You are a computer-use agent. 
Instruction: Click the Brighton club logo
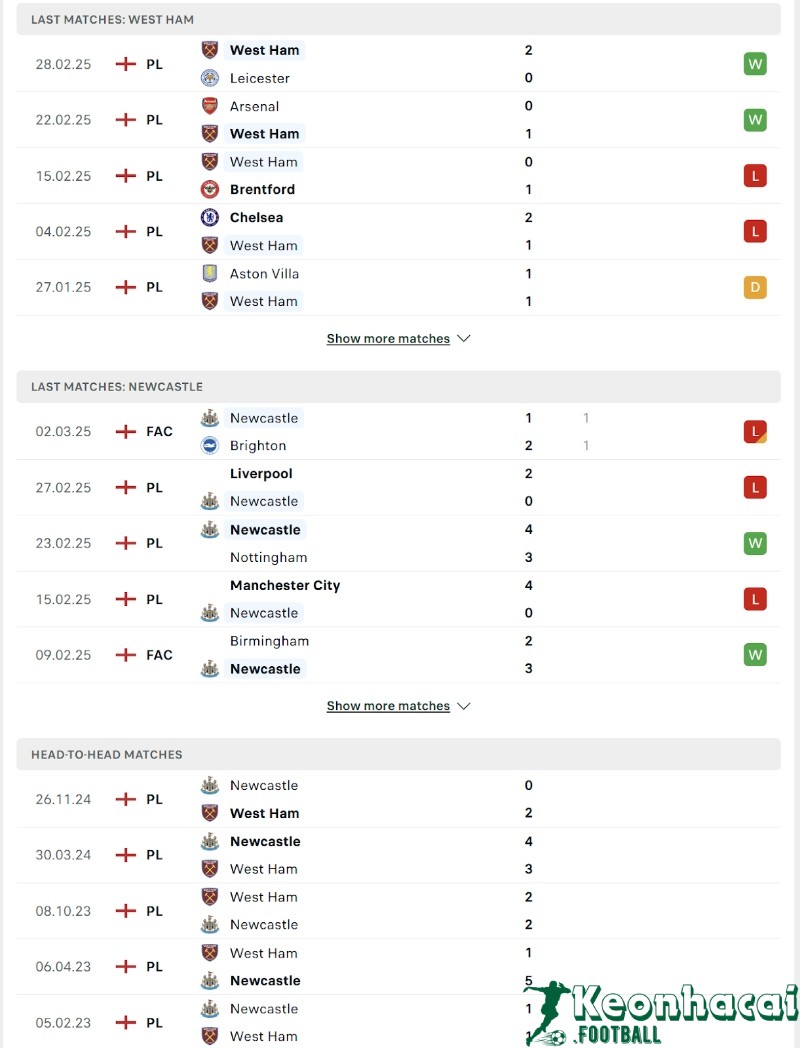click(209, 446)
